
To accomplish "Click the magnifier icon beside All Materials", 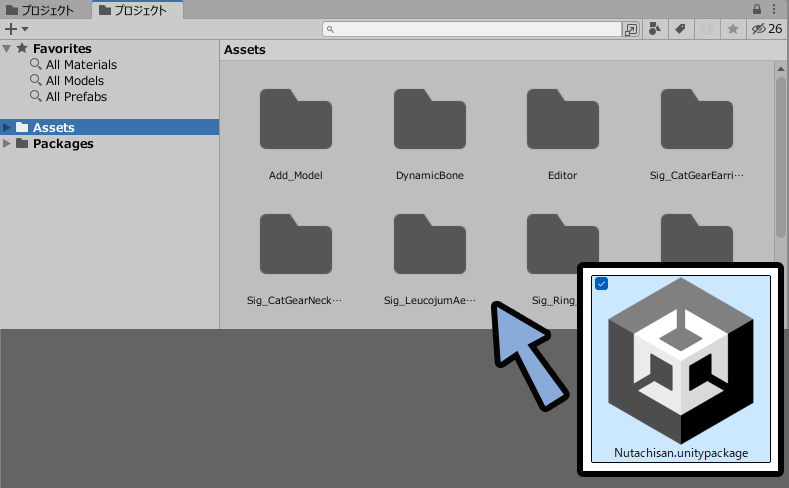I will 35,64.
